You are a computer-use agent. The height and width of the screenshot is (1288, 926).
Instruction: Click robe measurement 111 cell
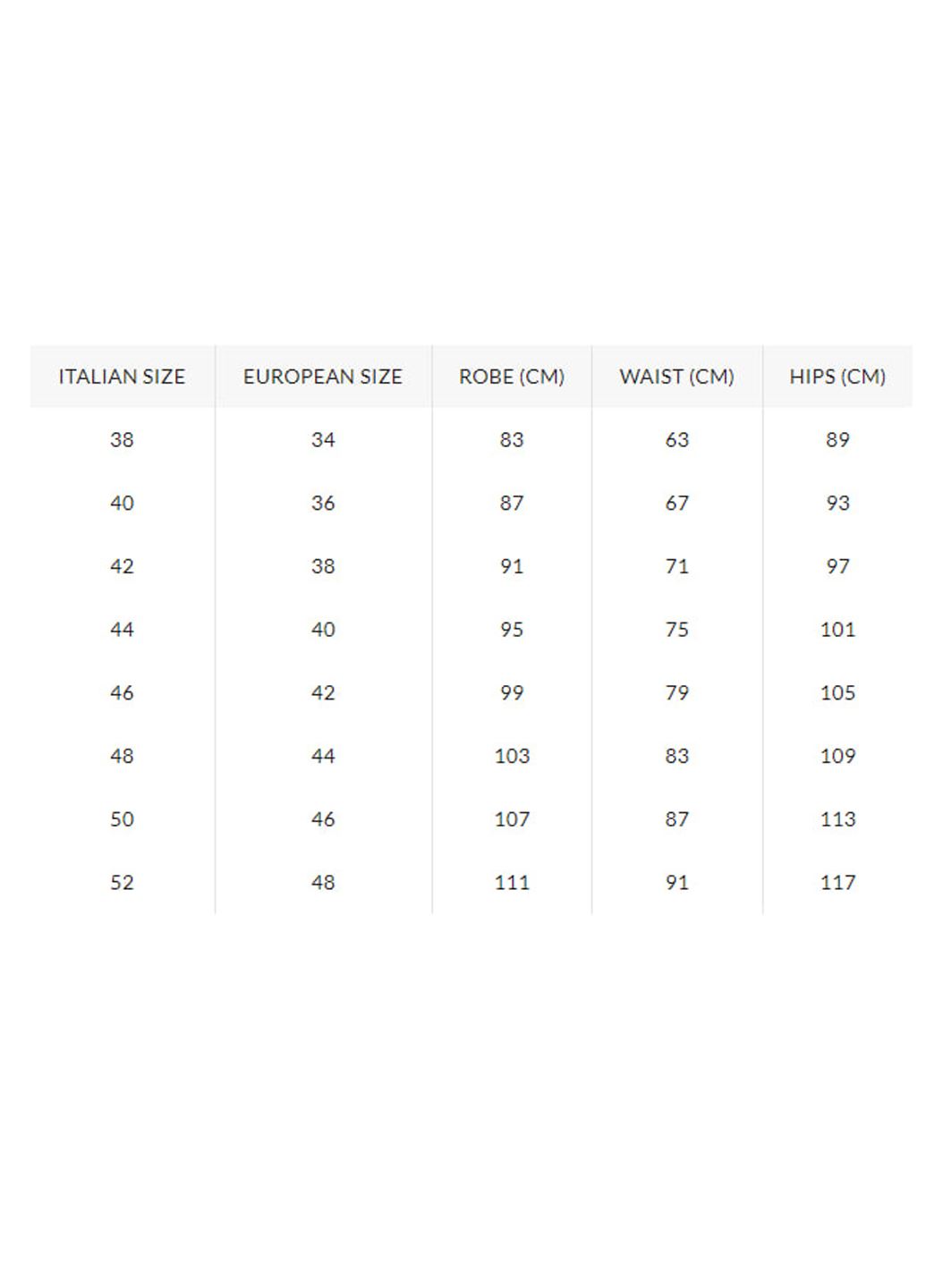coord(512,883)
